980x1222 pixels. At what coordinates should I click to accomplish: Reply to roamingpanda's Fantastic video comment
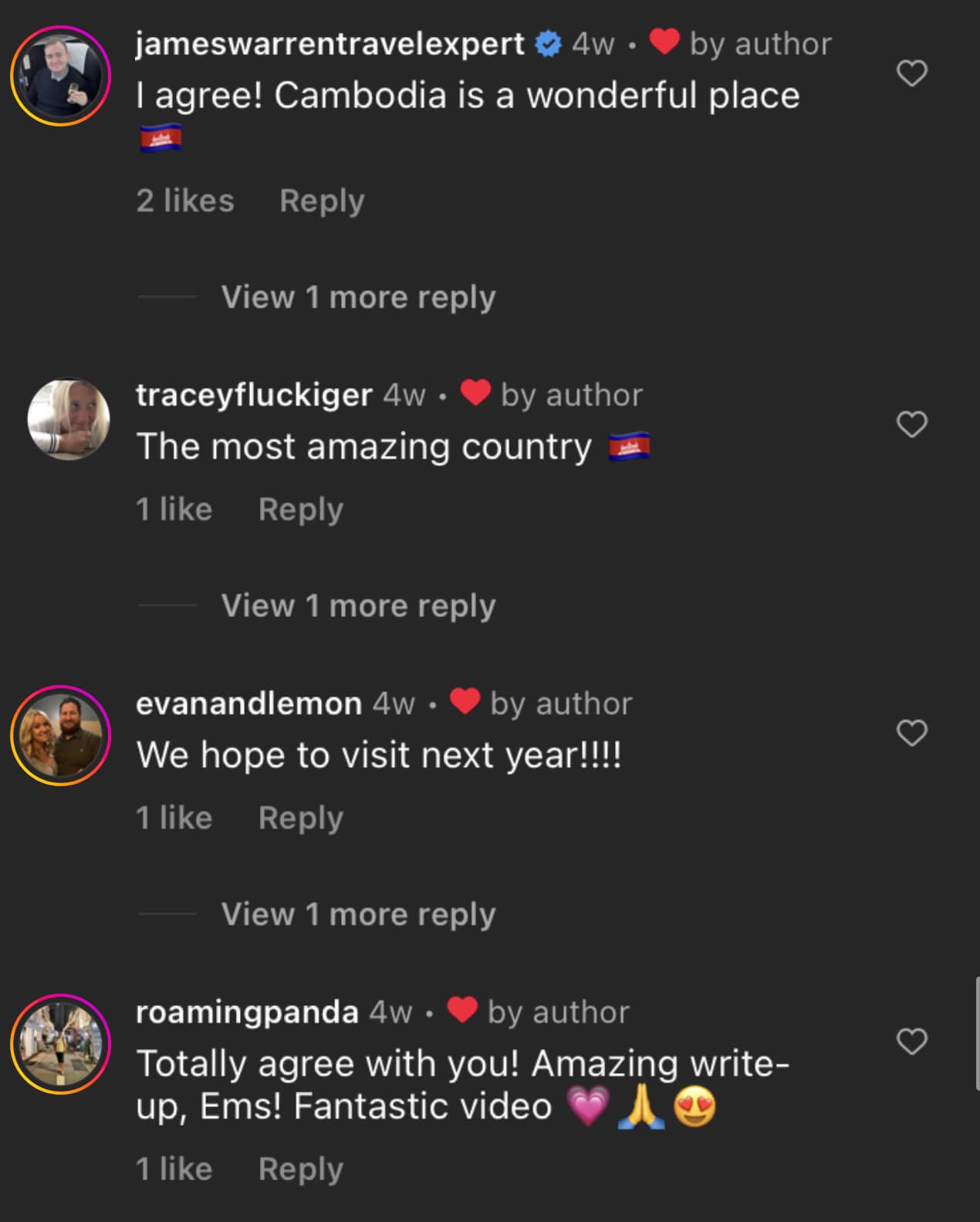[x=300, y=1170]
